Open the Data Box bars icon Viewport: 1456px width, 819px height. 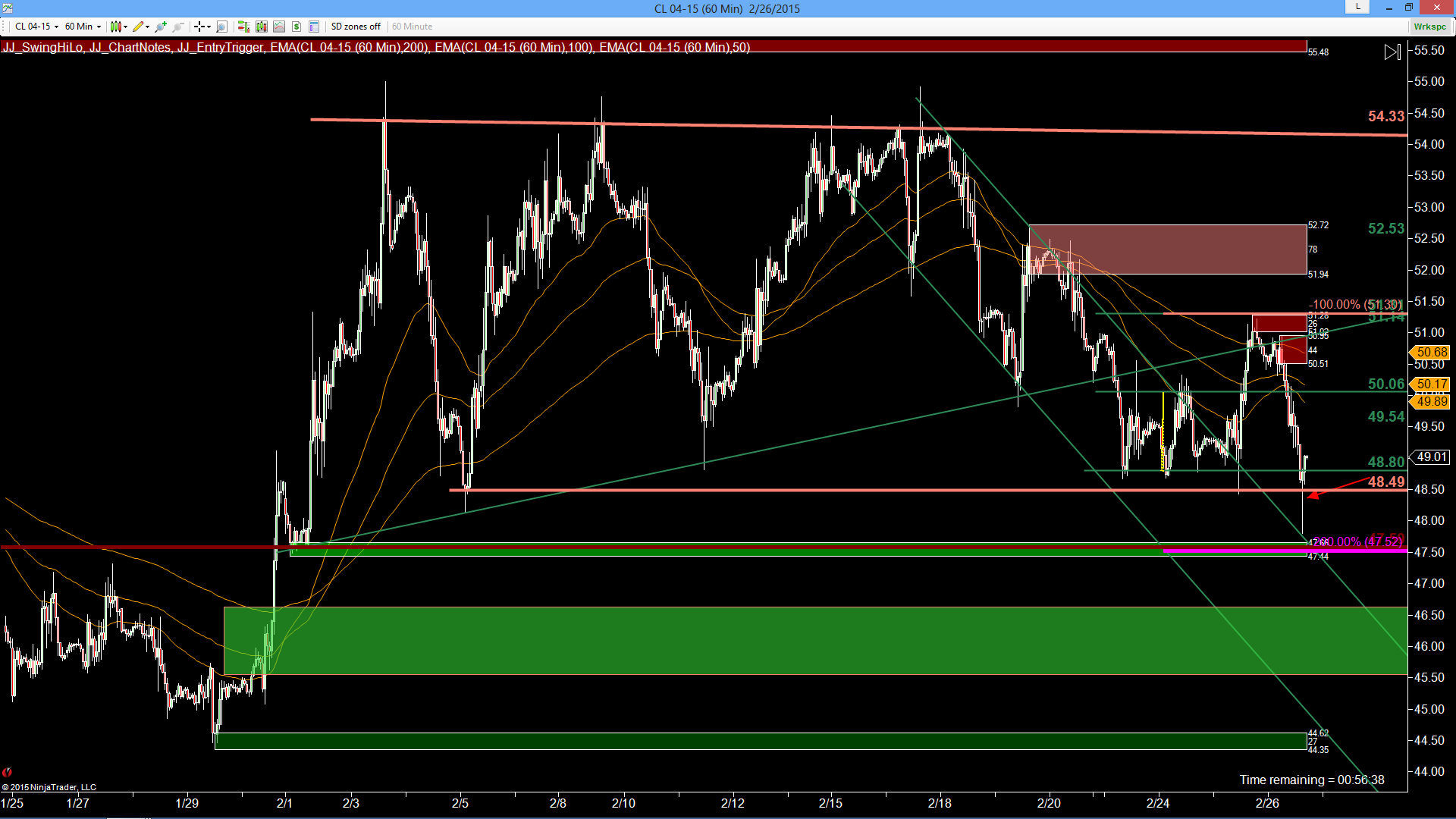[x=262, y=27]
